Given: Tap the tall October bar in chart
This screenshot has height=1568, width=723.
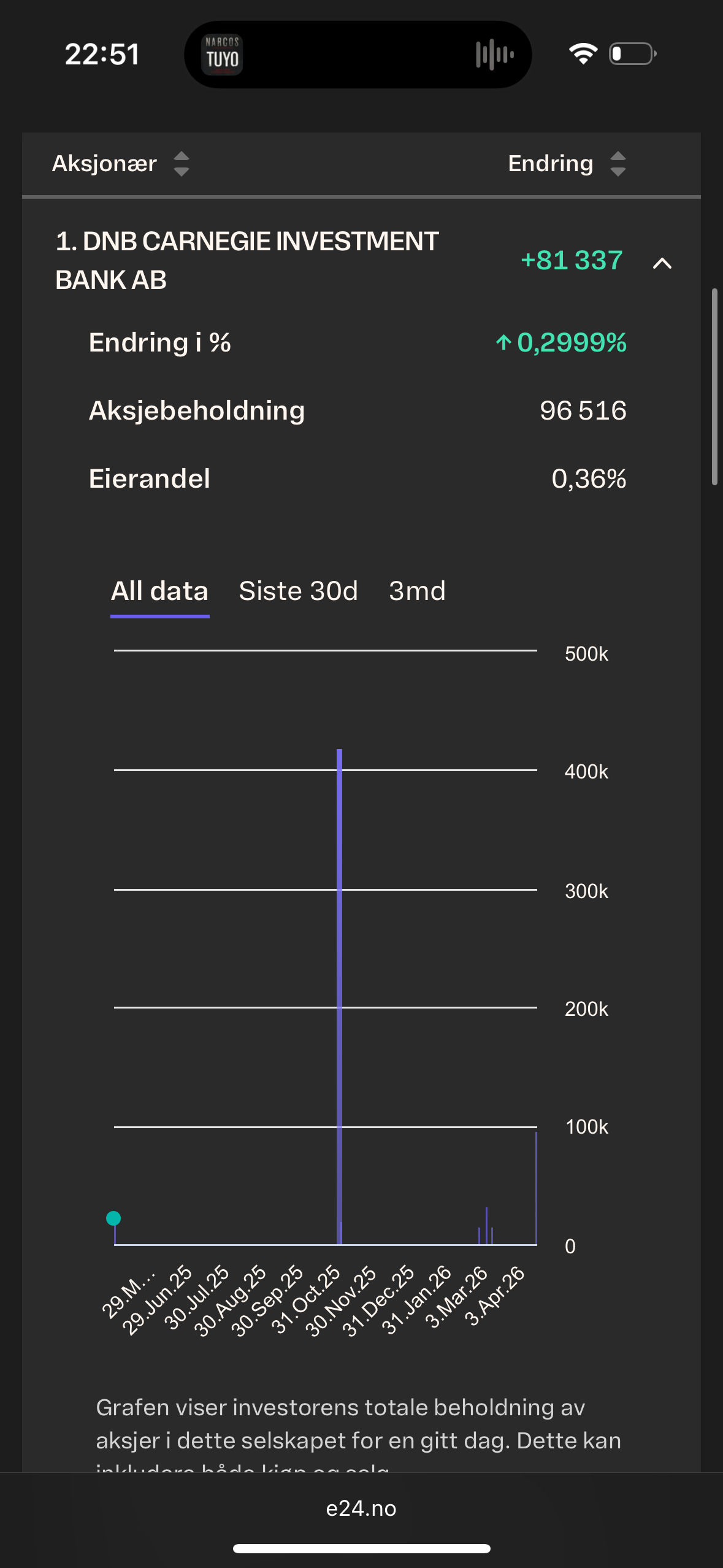Looking at the screenshot, I should point(339,994).
